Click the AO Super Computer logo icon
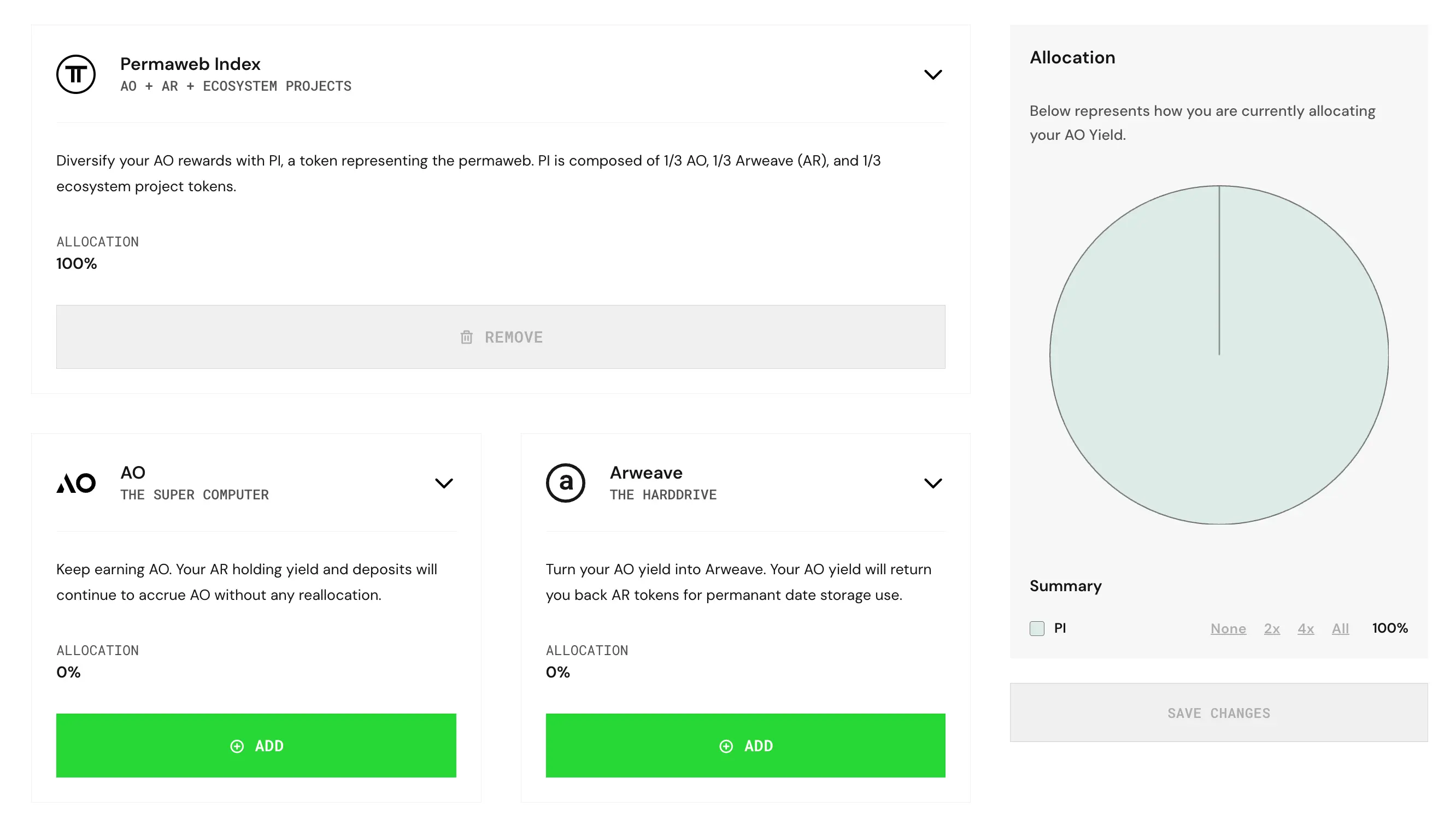Viewport: 1456px width, 813px height. pos(77,483)
